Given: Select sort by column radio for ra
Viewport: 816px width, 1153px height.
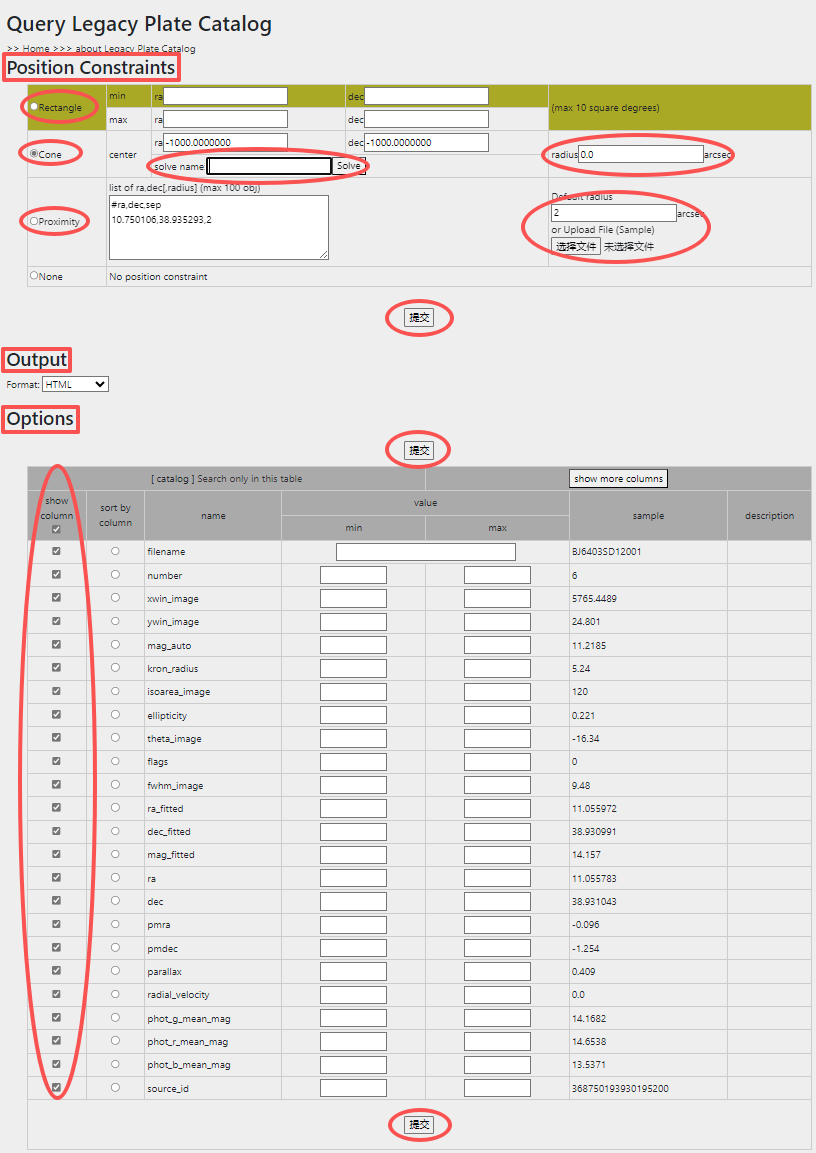Looking at the screenshot, I should [x=115, y=878].
